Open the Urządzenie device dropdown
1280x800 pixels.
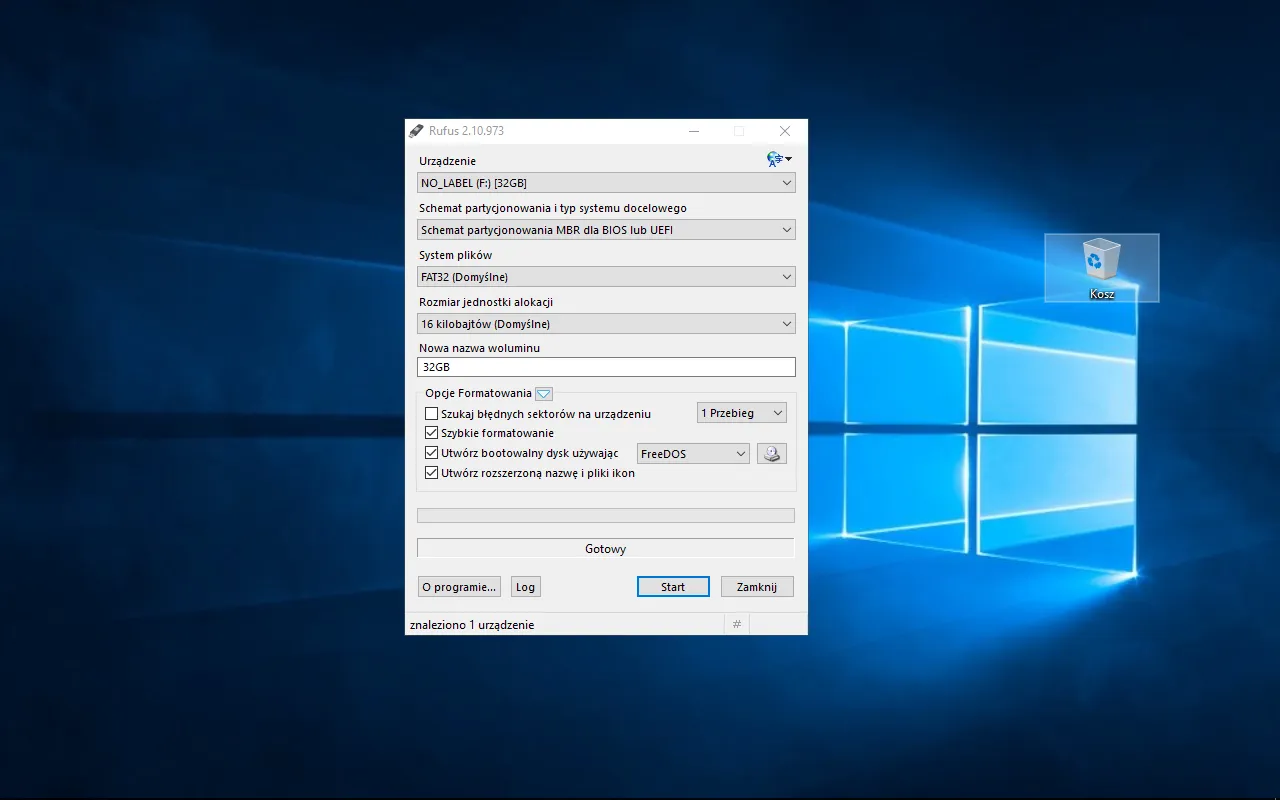point(606,182)
